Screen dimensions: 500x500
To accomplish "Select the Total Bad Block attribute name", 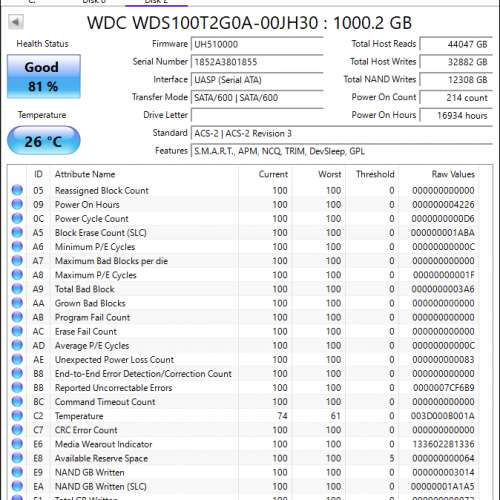I will (x=85, y=289).
